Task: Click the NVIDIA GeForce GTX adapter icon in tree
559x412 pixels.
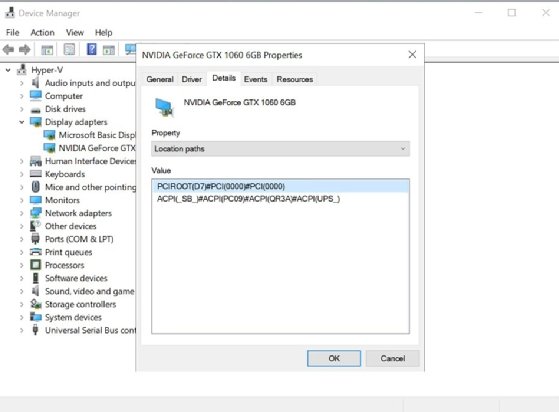Action: point(49,148)
